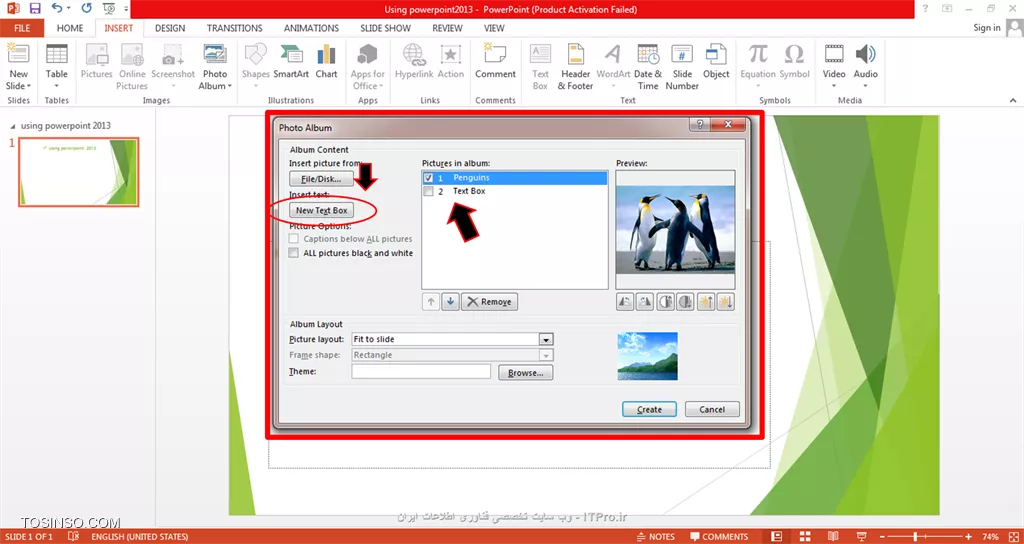Click the Photo Album ribbon icon
The height and width of the screenshot is (544, 1024).
(215, 68)
